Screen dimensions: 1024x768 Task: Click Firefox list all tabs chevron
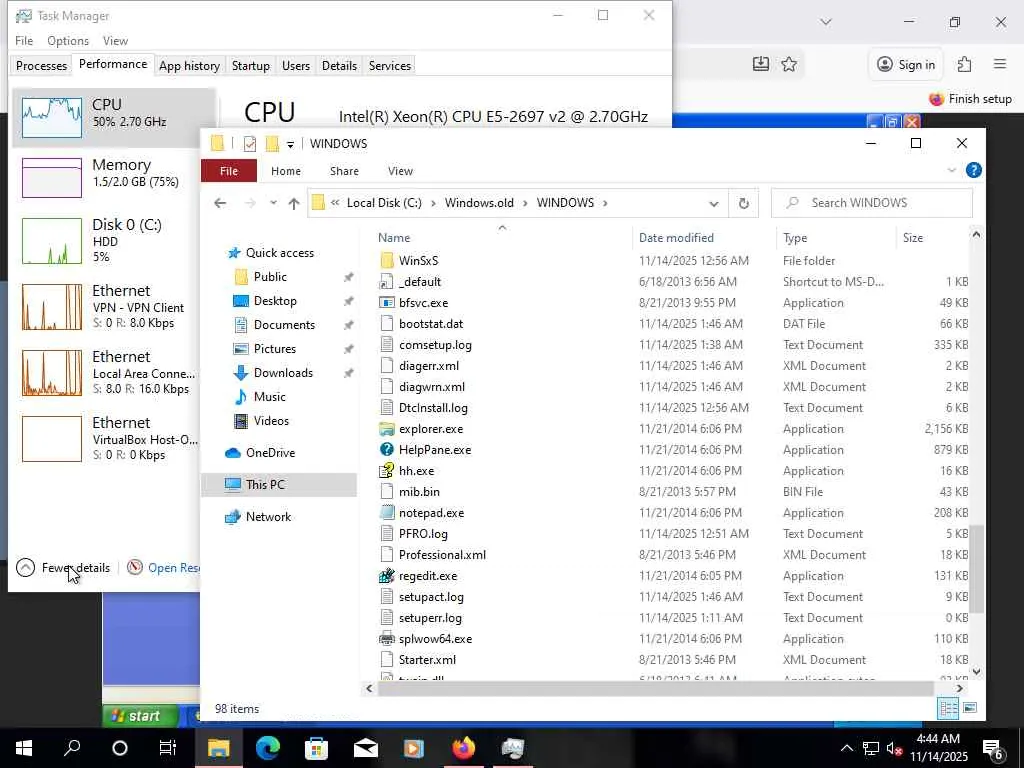click(x=826, y=22)
